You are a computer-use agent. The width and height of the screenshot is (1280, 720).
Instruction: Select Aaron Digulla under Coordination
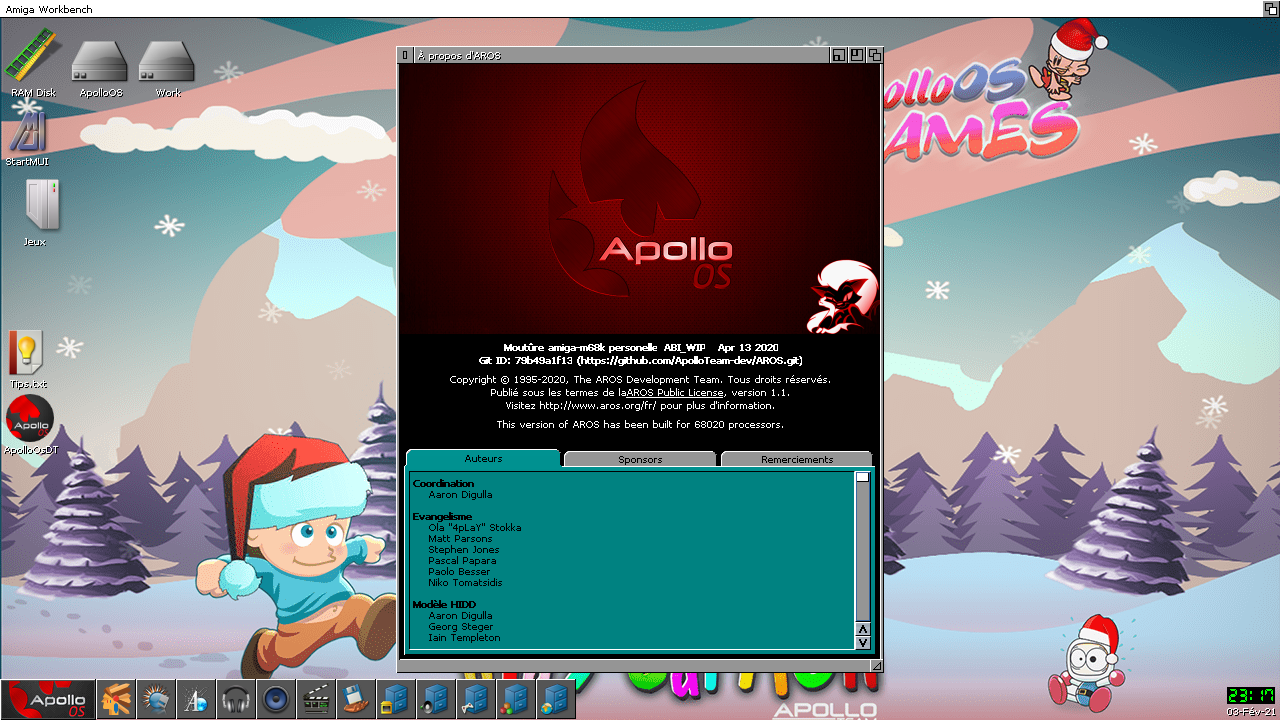460,495
